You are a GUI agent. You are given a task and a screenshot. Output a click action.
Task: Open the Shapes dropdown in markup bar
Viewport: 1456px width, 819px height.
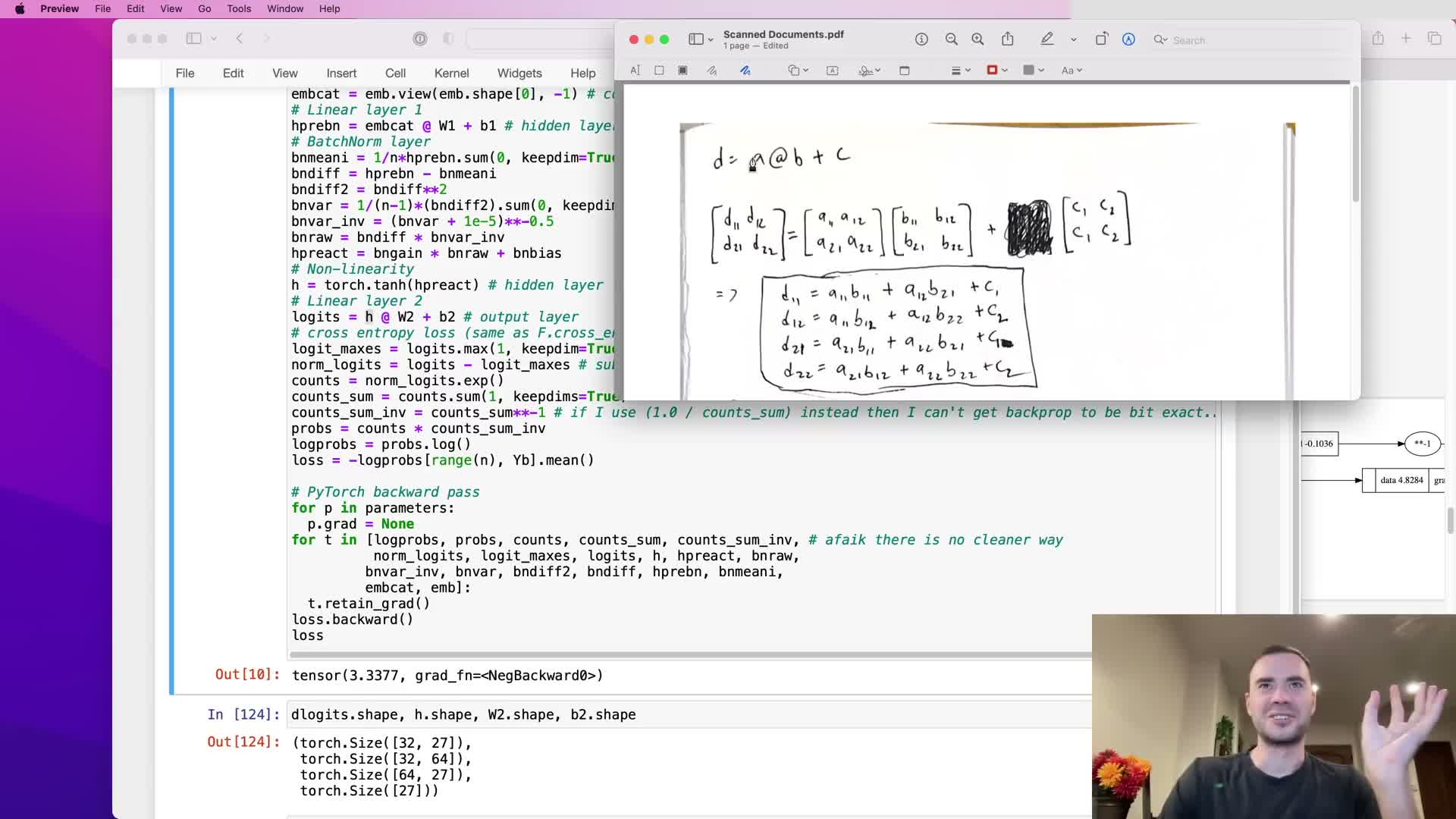[x=797, y=71]
